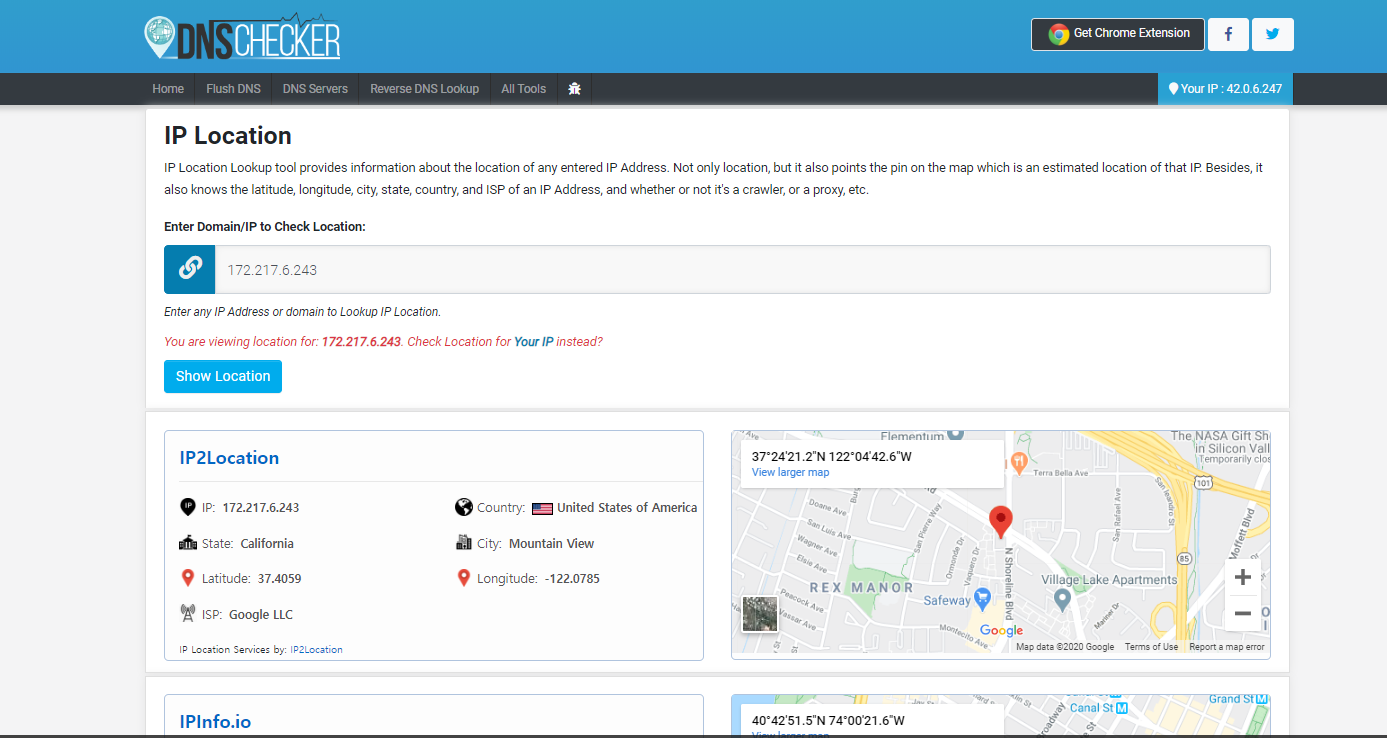Open the Facebook page icon
Image resolution: width=1387 pixels, height=738 pixels.
click(x=1228, y=34)
